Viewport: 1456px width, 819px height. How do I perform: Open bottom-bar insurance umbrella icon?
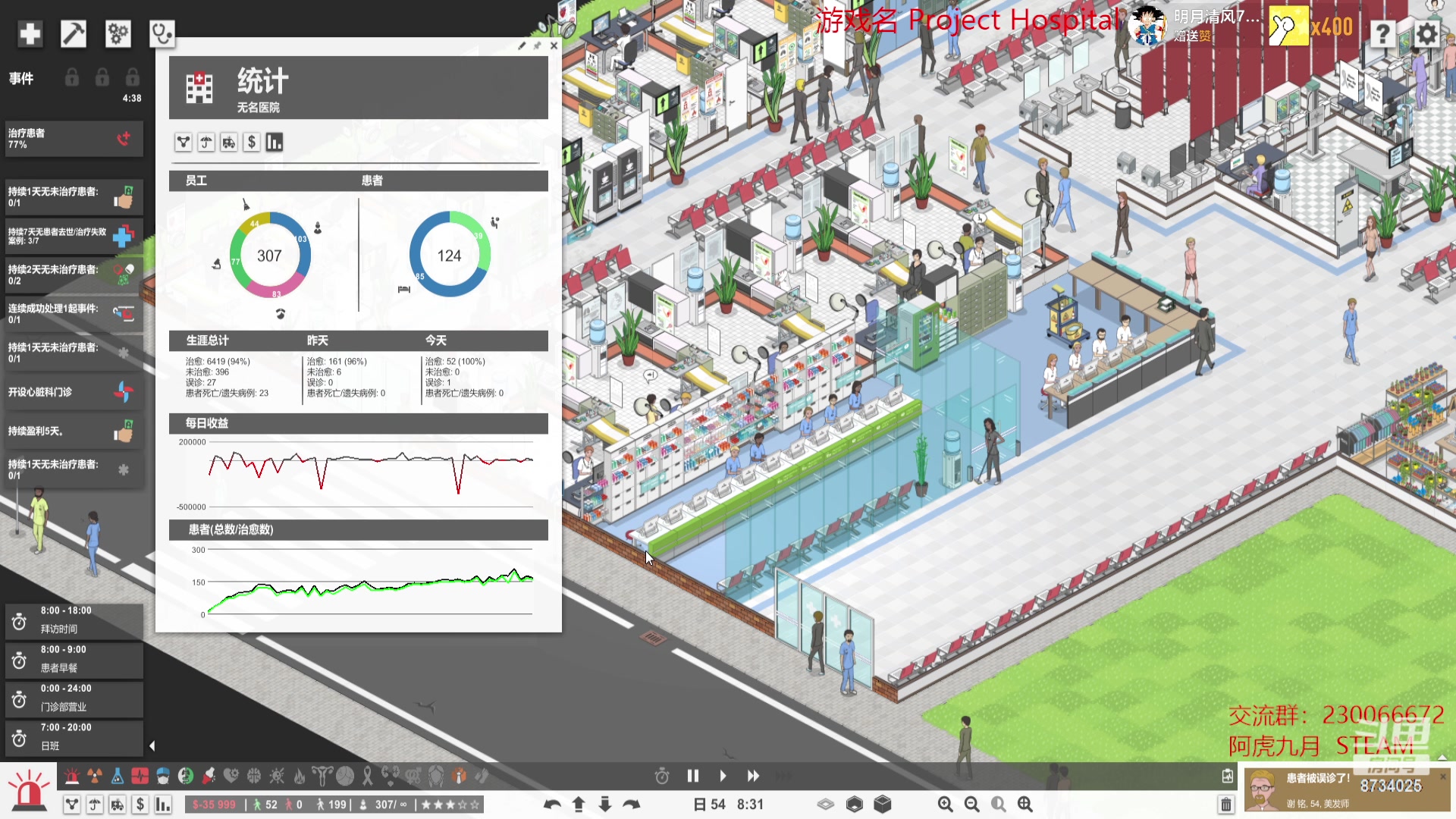click(95, 805)
